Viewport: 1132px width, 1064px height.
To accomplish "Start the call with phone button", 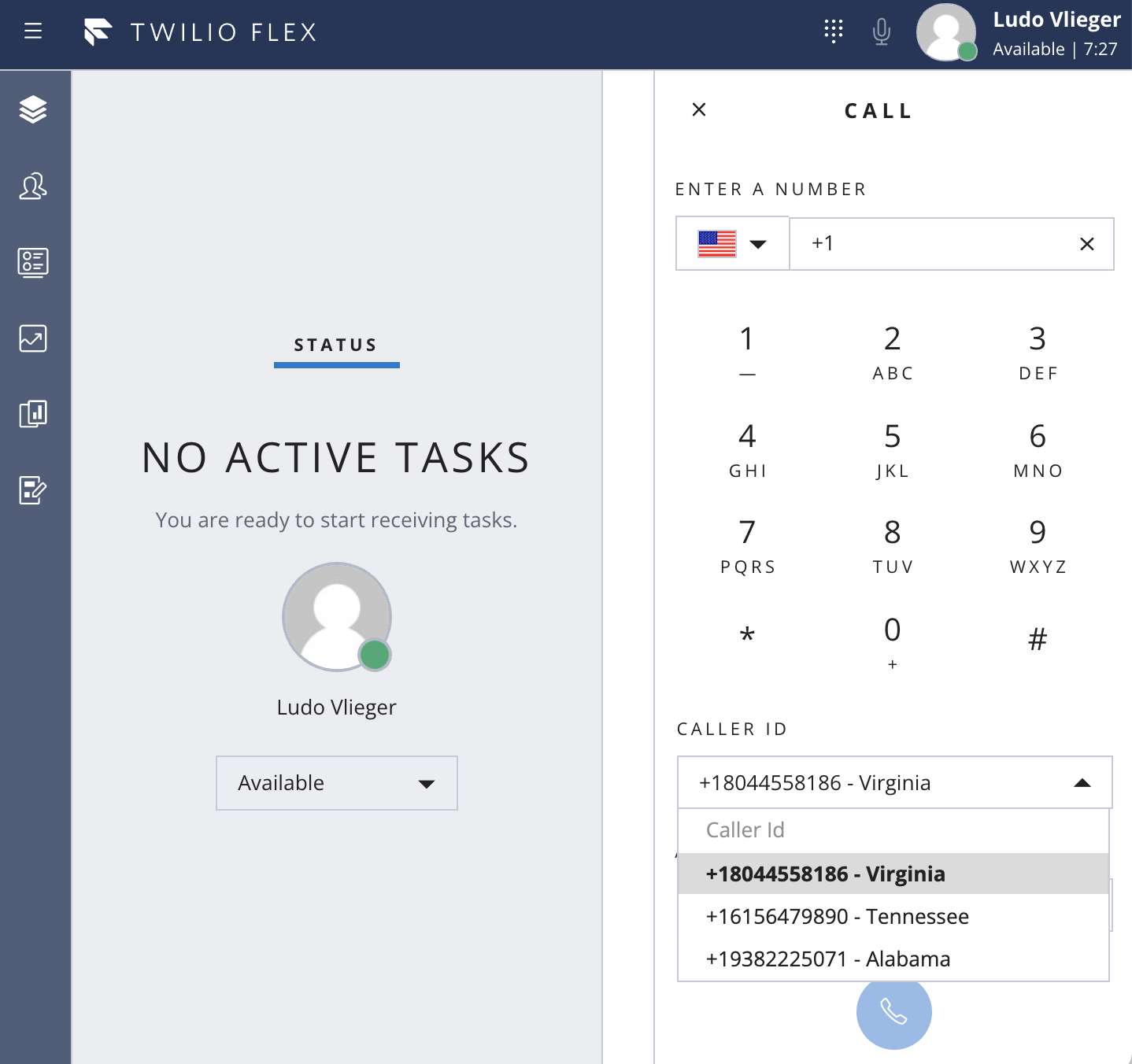I will point(893,1011).
